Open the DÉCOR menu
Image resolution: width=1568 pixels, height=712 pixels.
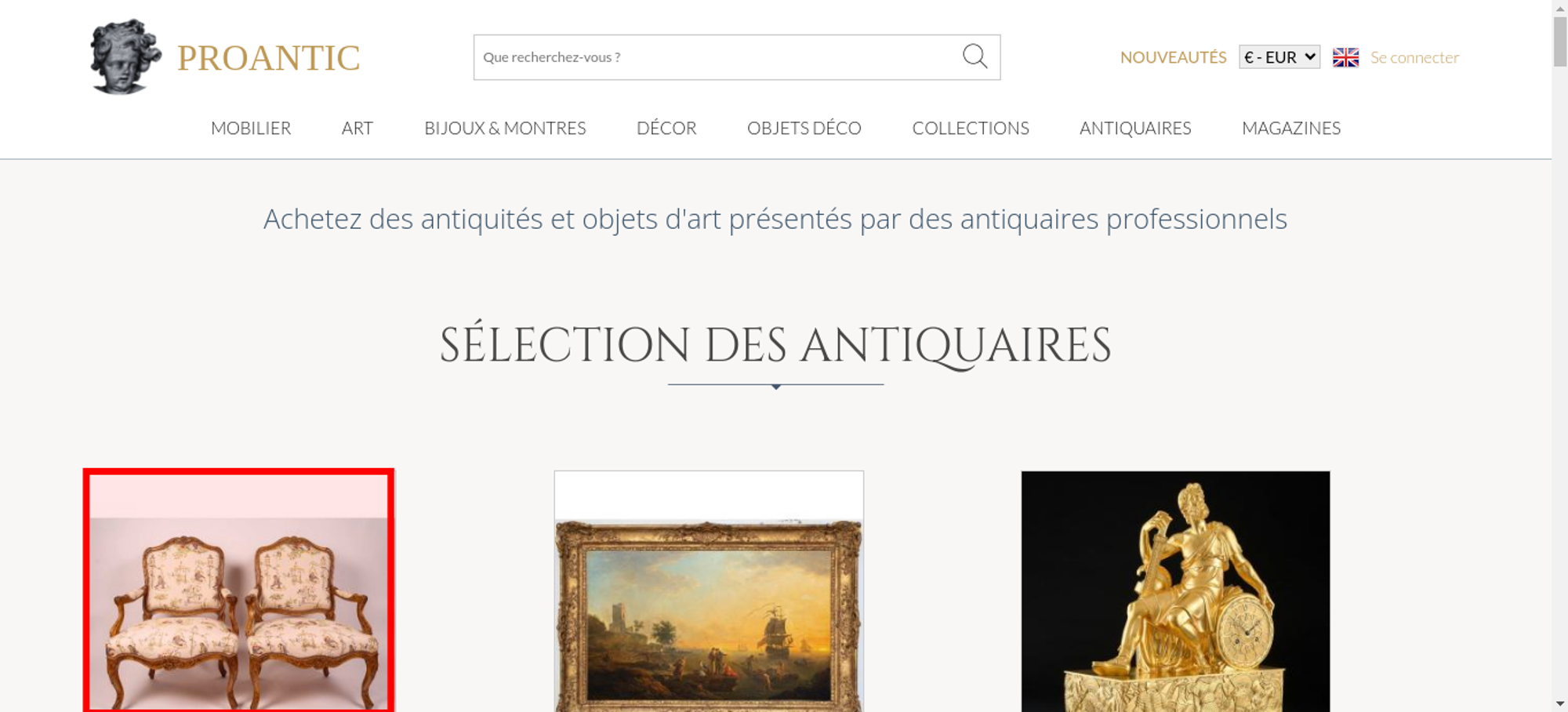(x=666, y=128)
